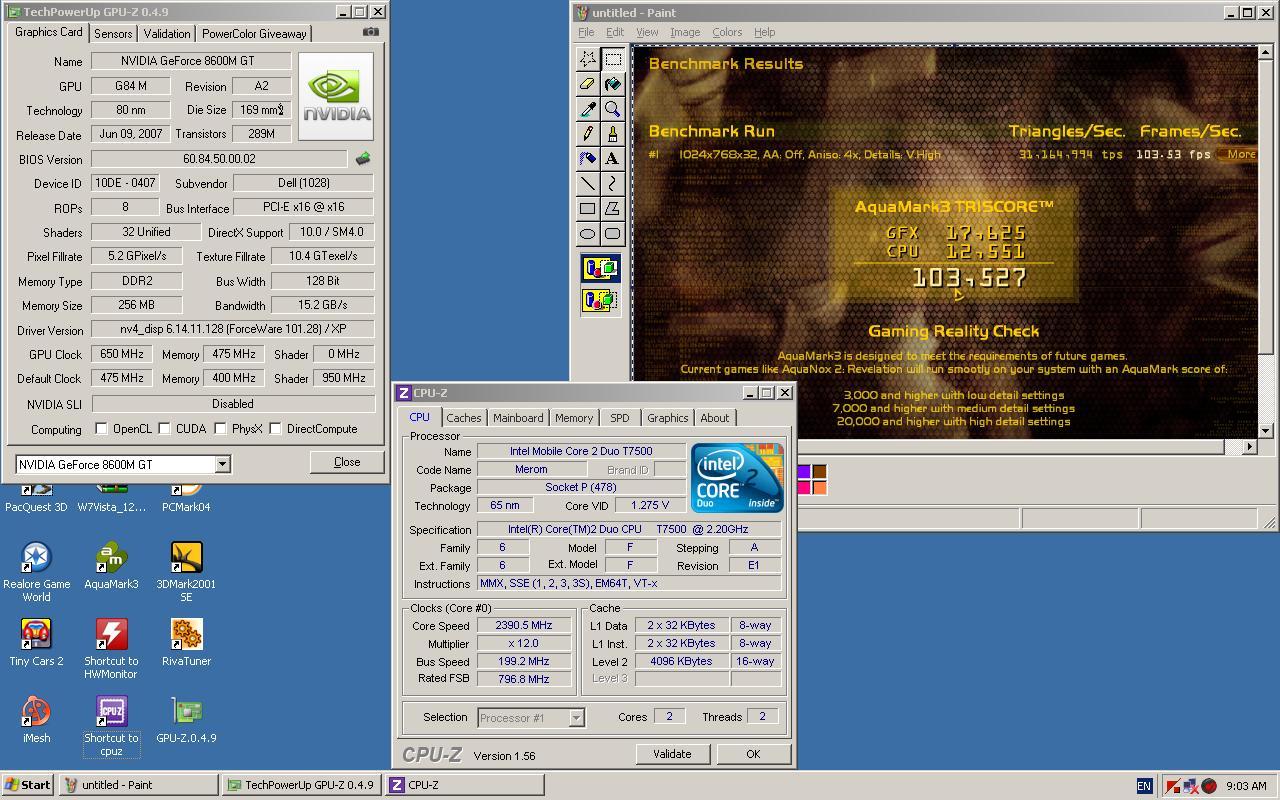The image size is (1280, 800).
Task: Select the Polygon shape tool
Action: point(612,209)
